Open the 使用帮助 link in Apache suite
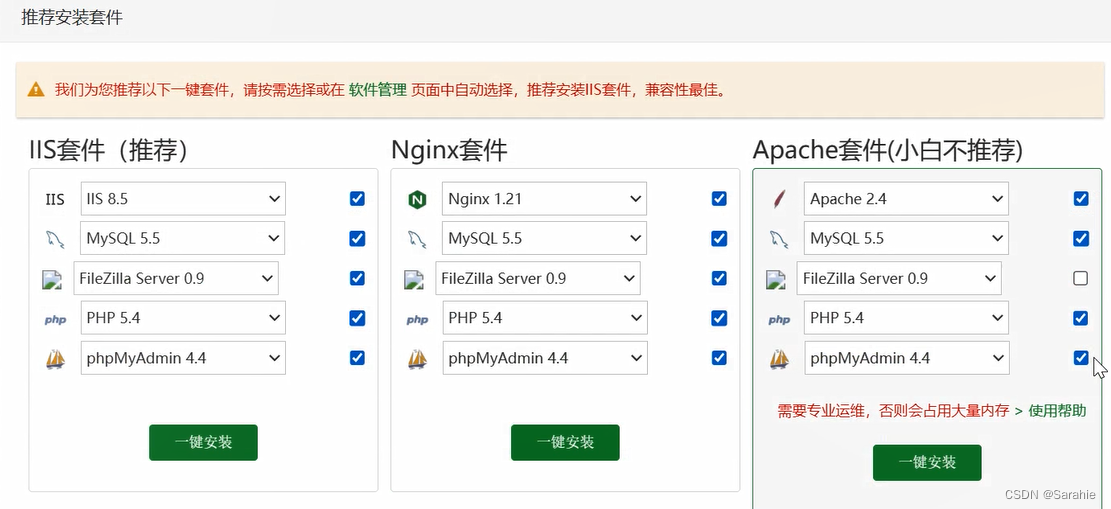The width and height of the screenshot is (1111, 509). (1056, 410)
